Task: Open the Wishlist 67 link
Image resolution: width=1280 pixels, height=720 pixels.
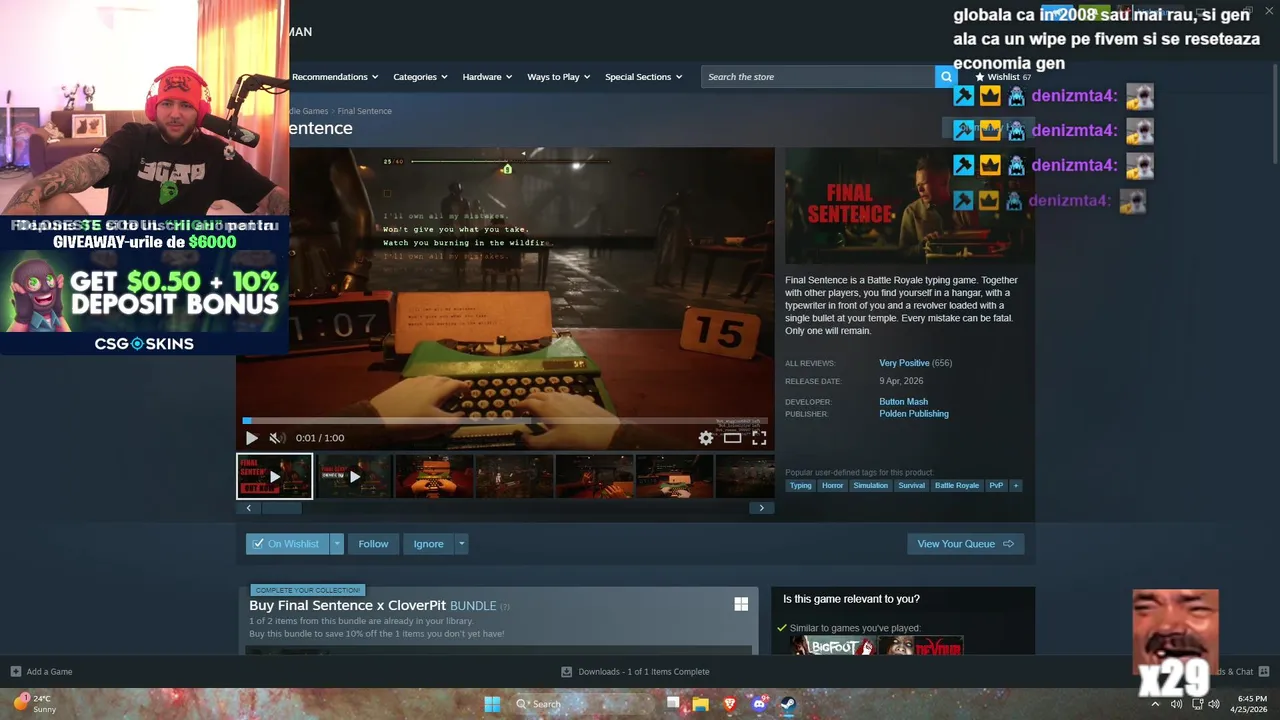Action: 1003,77
